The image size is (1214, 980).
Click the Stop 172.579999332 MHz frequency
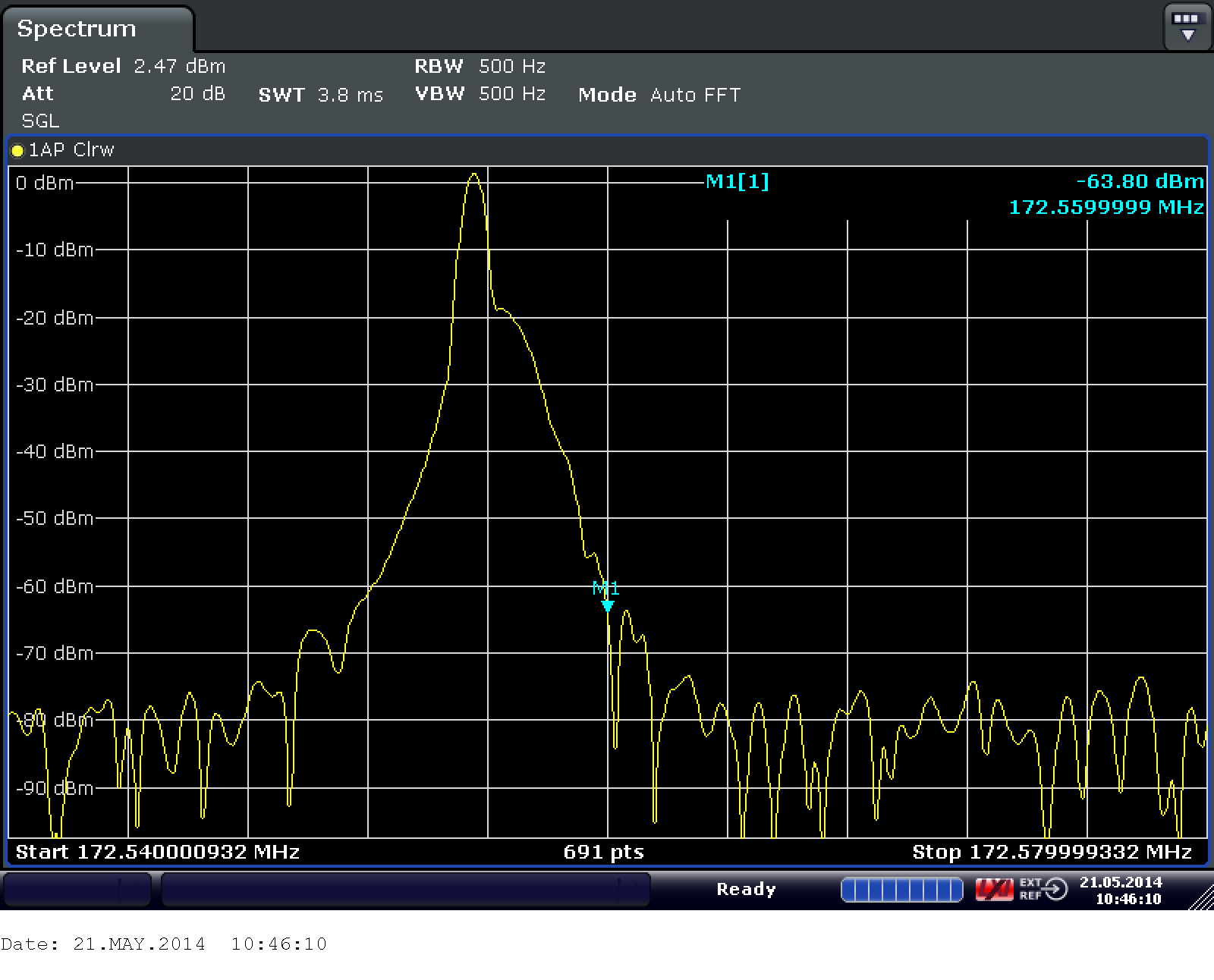(x=1052, y=853)
